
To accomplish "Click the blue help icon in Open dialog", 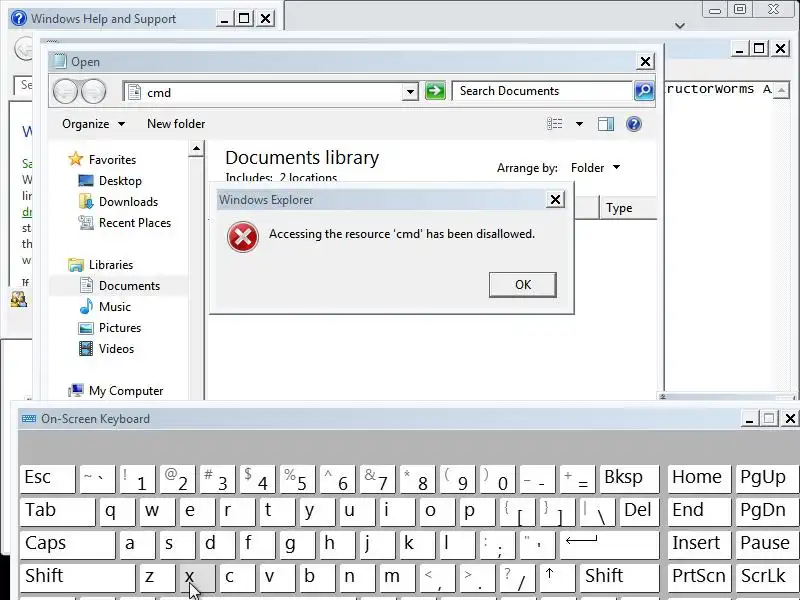I will (634, 124).
